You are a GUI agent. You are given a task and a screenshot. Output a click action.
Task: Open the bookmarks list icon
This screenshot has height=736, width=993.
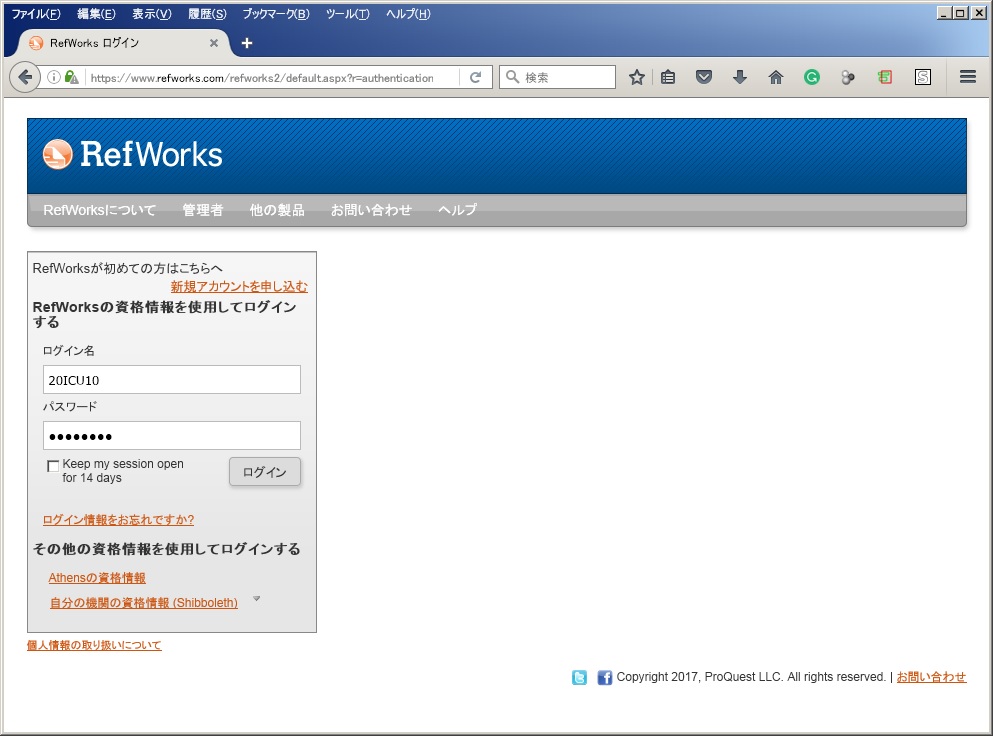click(x=667, y=77)
